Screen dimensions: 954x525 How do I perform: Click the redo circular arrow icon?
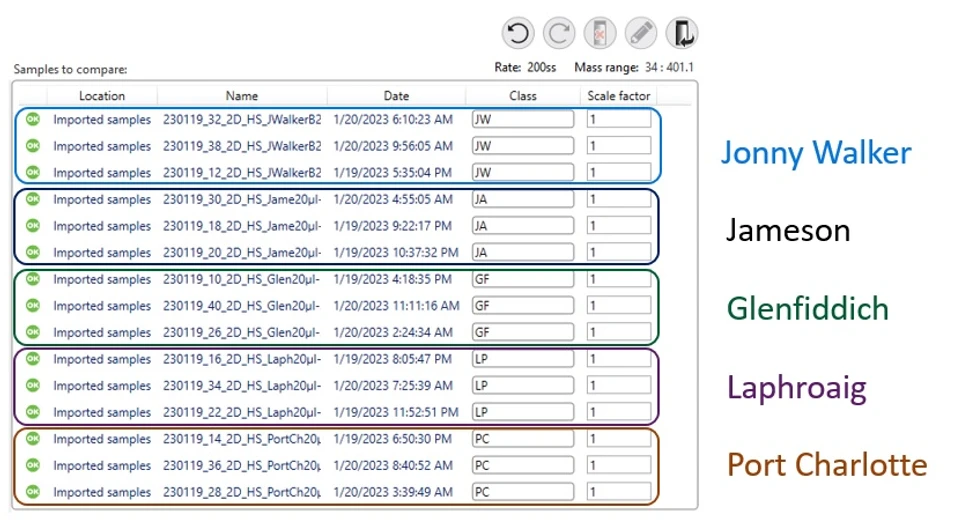pos(559,34)
